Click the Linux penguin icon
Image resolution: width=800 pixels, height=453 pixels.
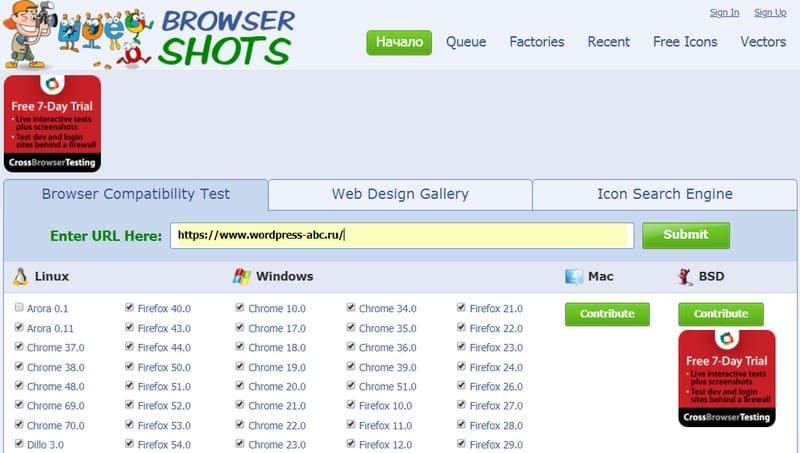click(20, 276)
